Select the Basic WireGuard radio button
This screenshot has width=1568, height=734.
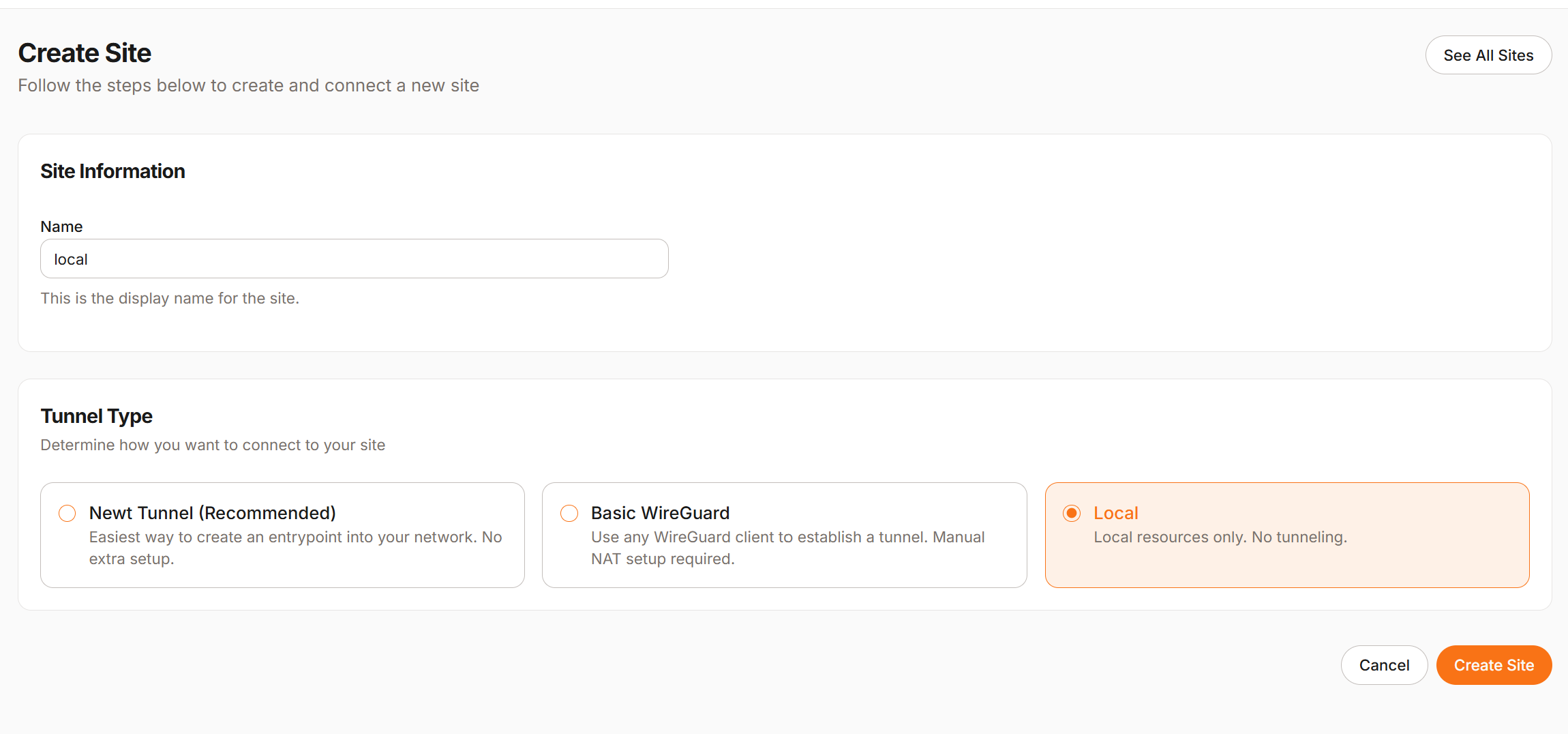coord(569,513)
